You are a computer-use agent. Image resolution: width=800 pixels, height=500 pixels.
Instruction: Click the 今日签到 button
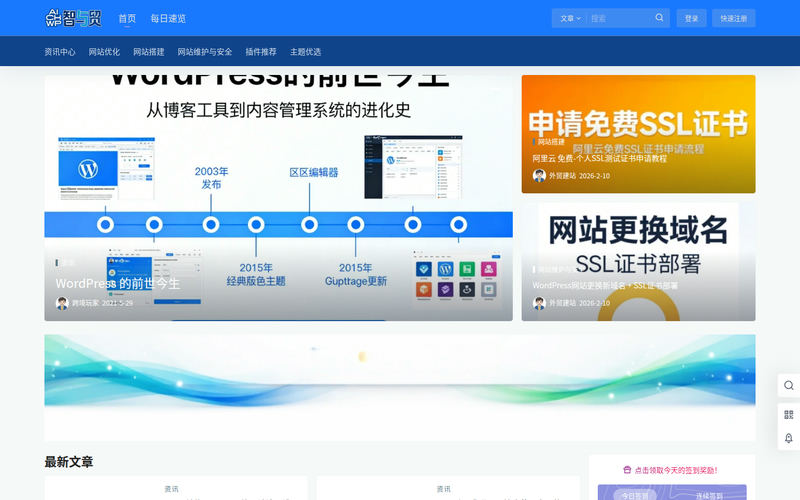coord(635,495)
